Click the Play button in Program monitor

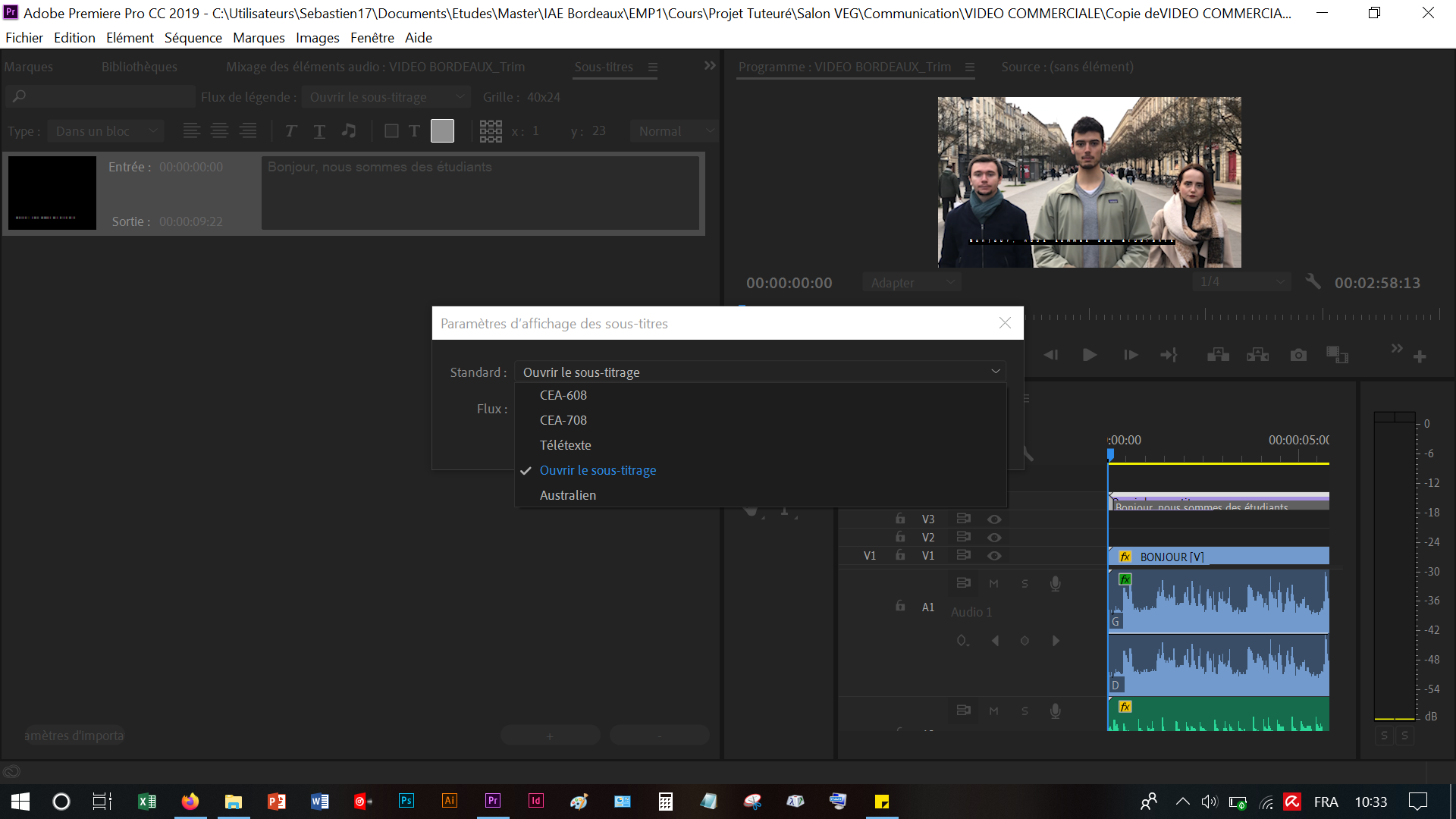1090,355
